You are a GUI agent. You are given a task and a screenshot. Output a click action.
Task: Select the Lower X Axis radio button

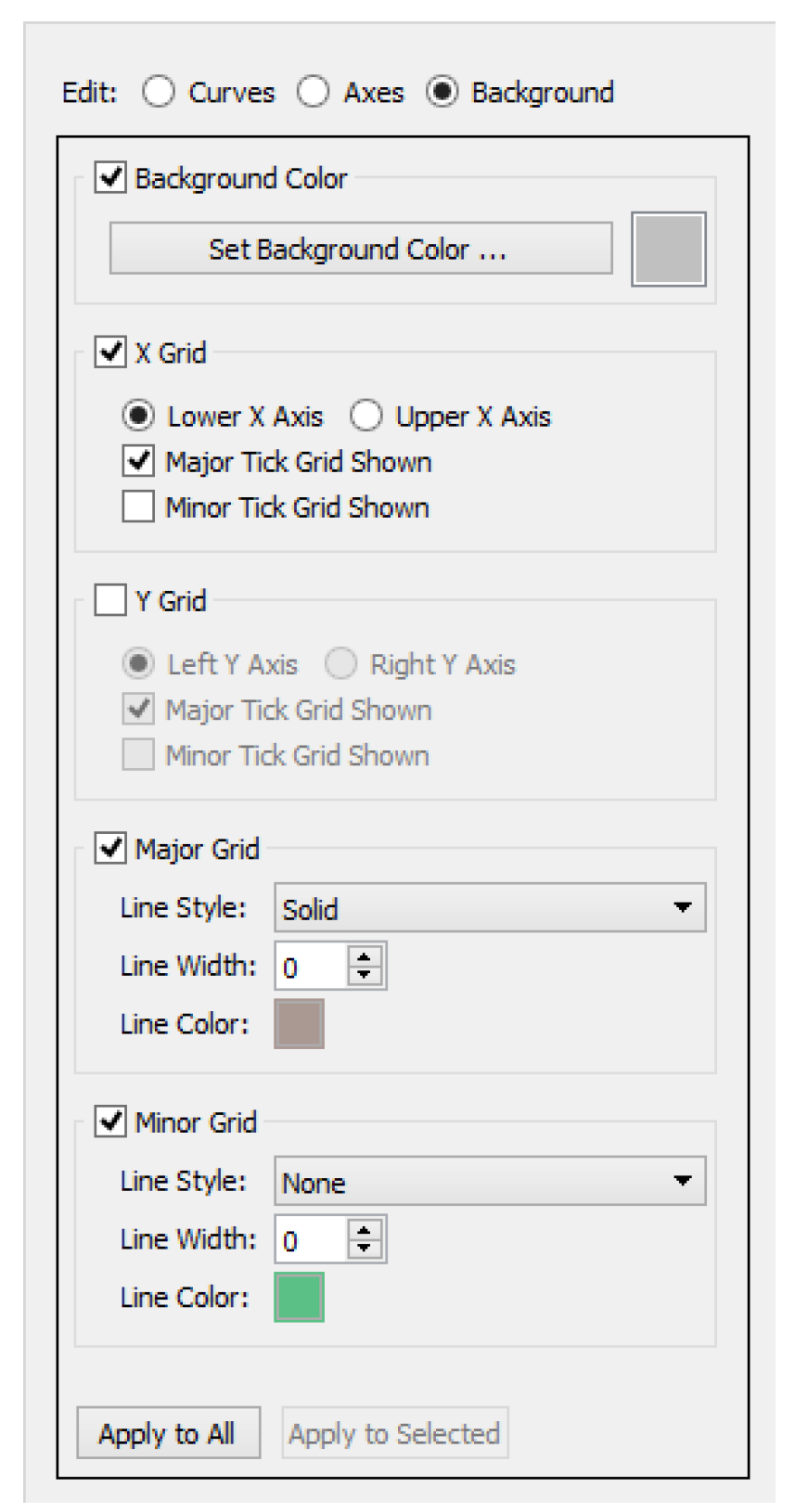[x=138, y=416]
